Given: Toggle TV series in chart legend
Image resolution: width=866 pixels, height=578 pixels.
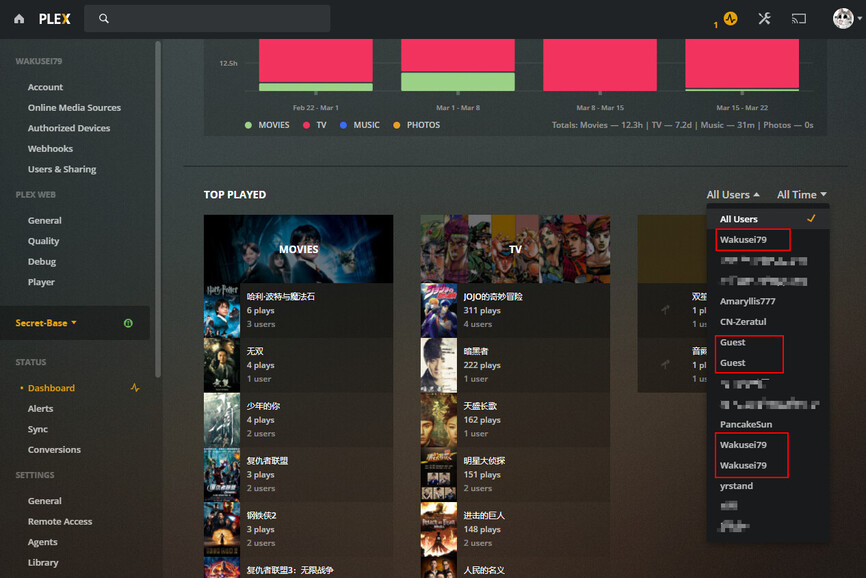Looking at the screenshot, I should coord(315,125).
